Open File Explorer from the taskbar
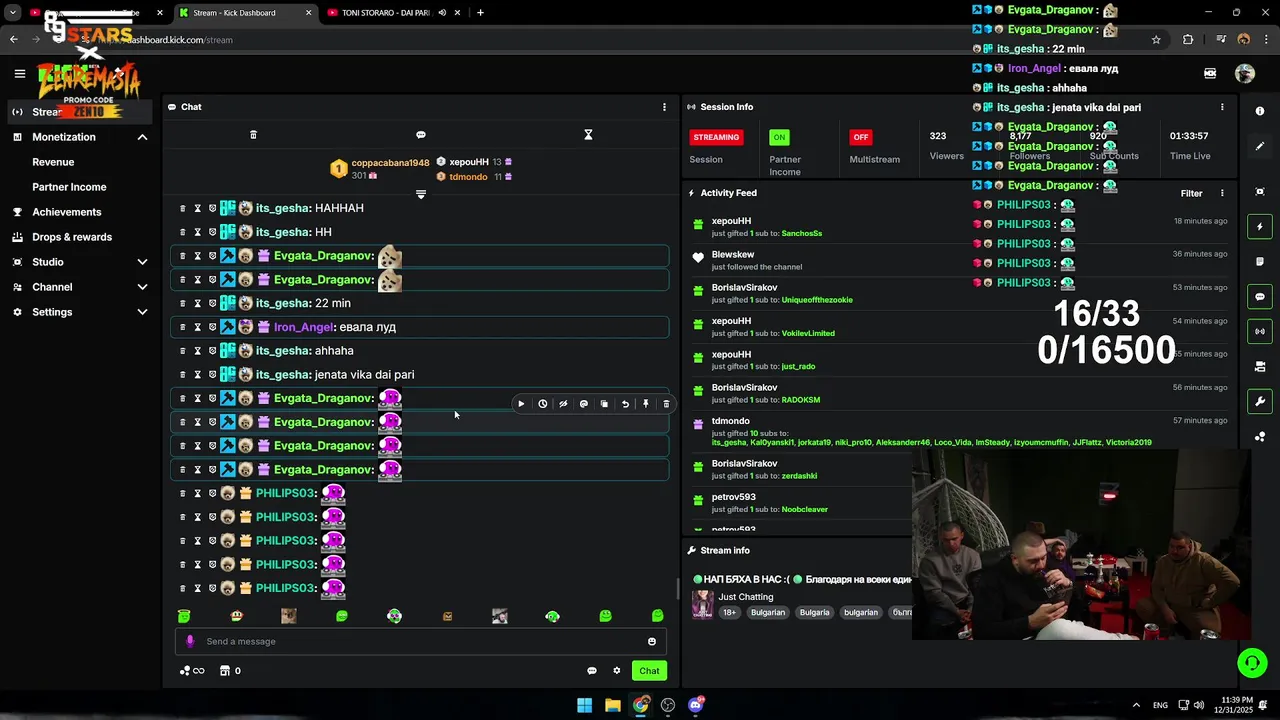This screenshot has height=720, width=1280. (x=613, y=705)
